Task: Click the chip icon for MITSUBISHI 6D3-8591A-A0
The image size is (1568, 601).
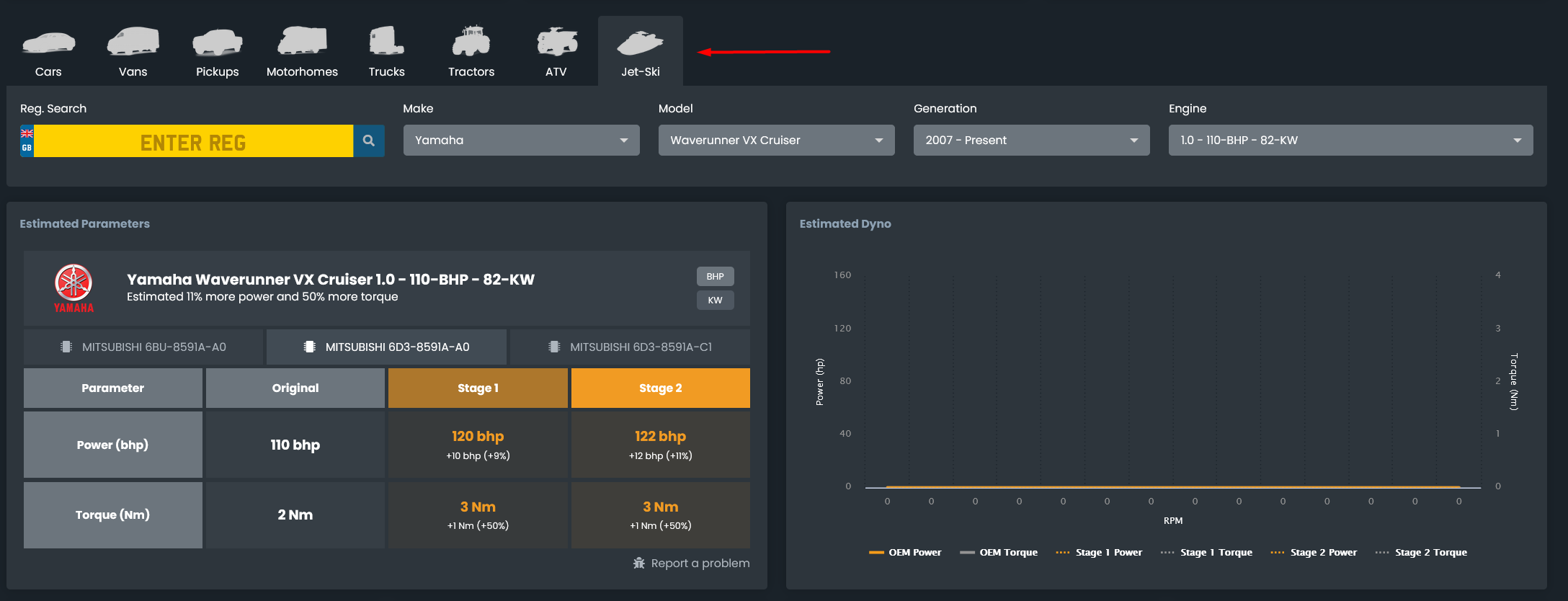Action: pyautogui.click(x=310, y=347)
